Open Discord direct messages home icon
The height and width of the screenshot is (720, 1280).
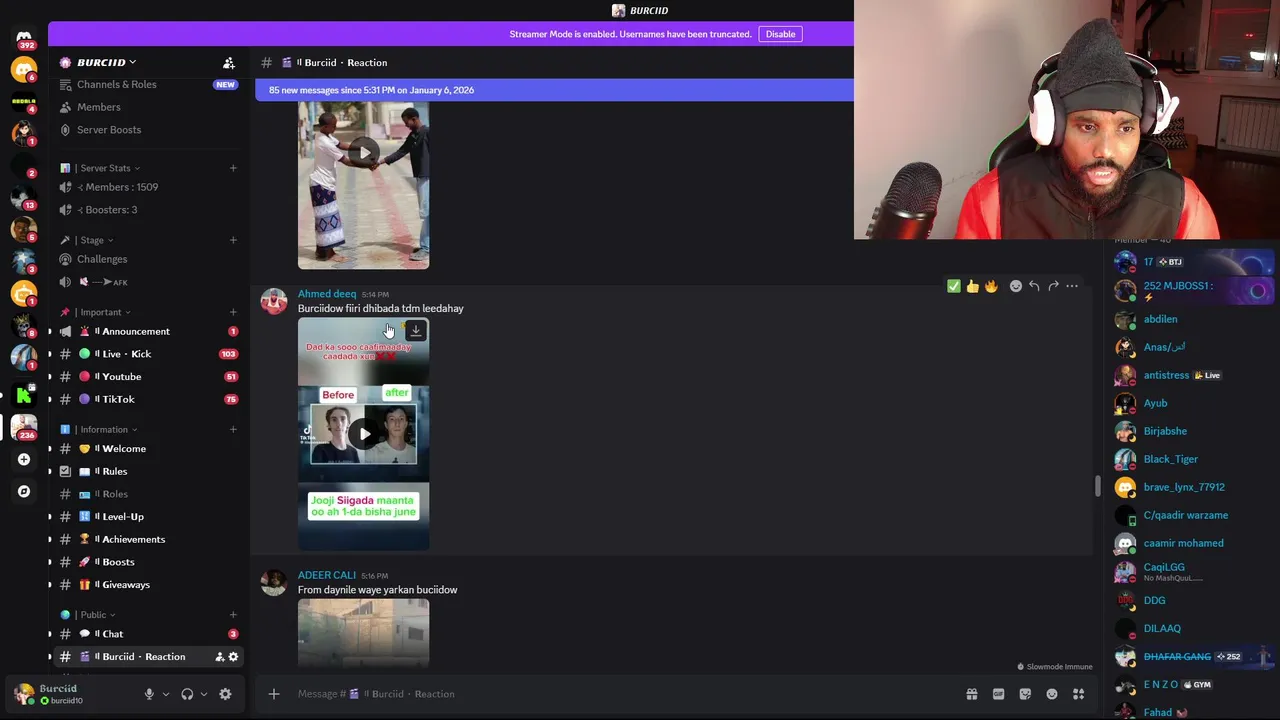click(x=24, y=37)
